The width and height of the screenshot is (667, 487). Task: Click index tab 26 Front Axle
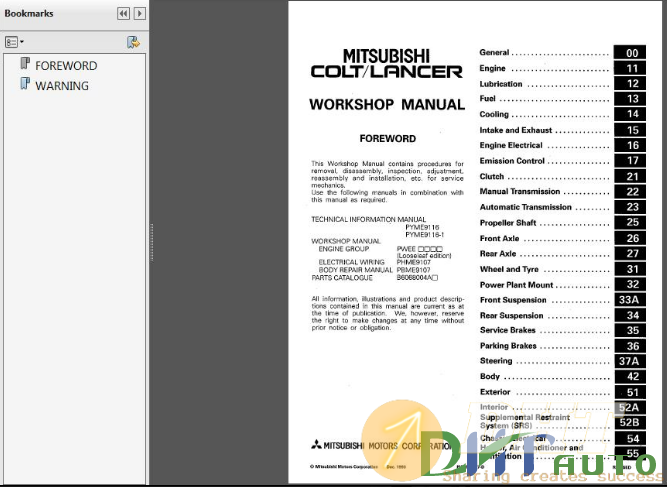[630, 238]
